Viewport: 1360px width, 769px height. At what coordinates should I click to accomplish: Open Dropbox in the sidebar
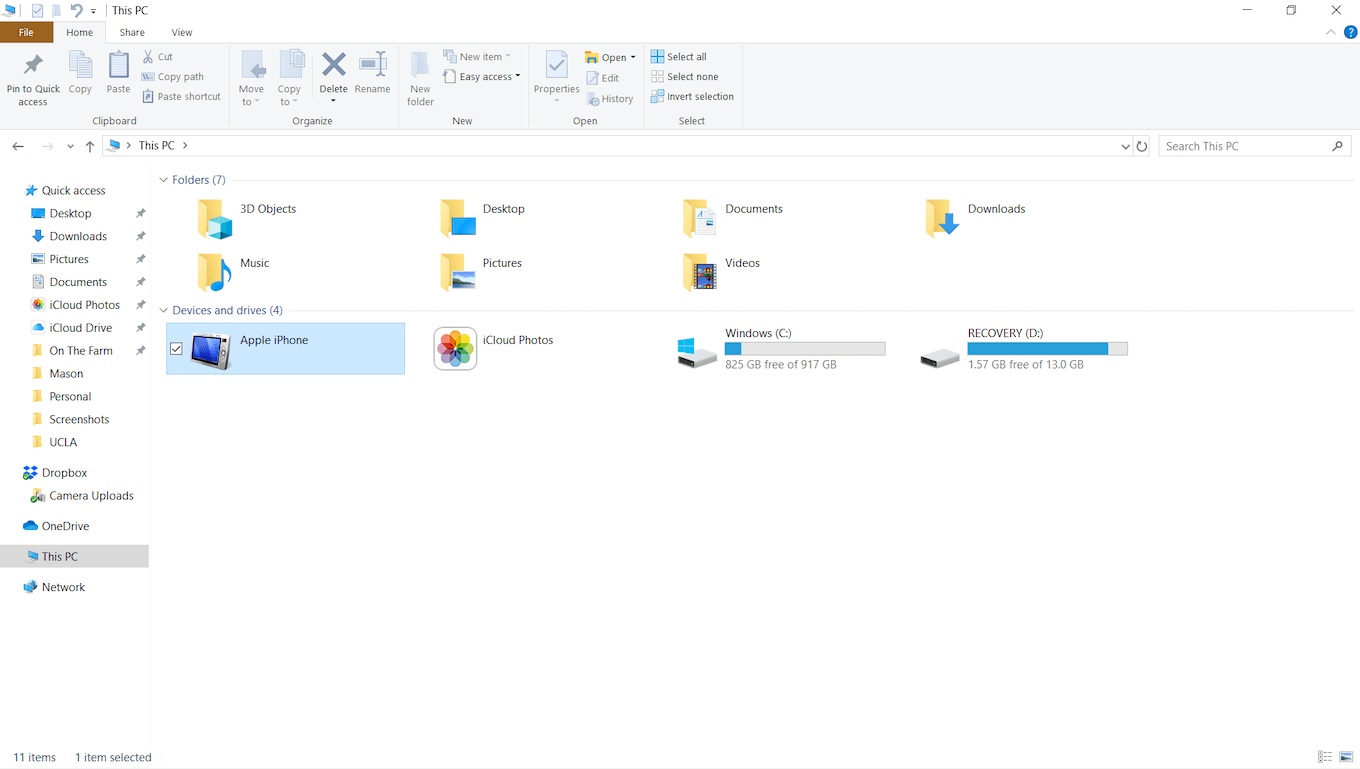click(64, 473)
